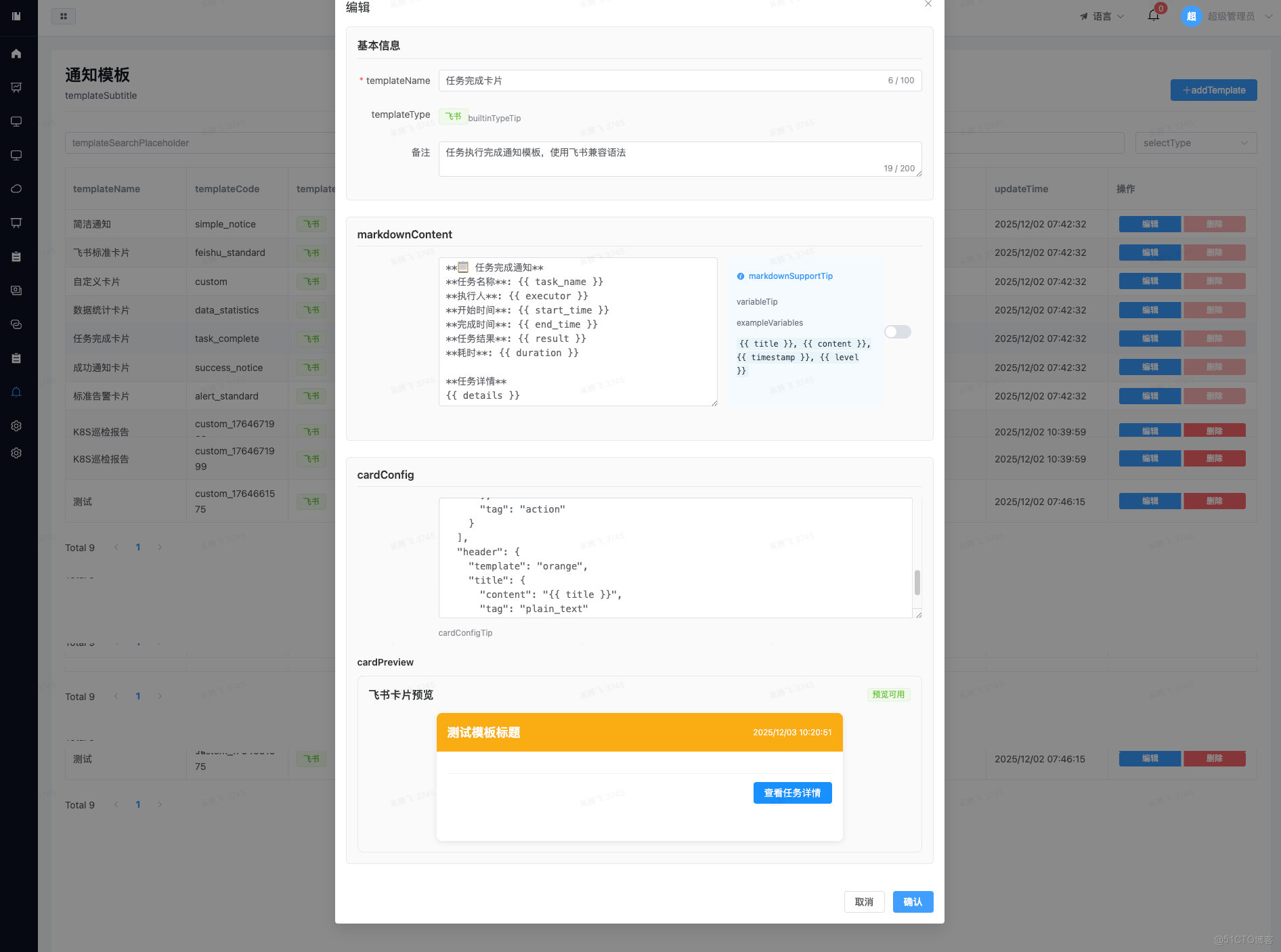The width and height of the screenshot is (1281, 952).
Task: Click 删除 for the 简洁通知 row
Action: click(x=1214, y=224)
